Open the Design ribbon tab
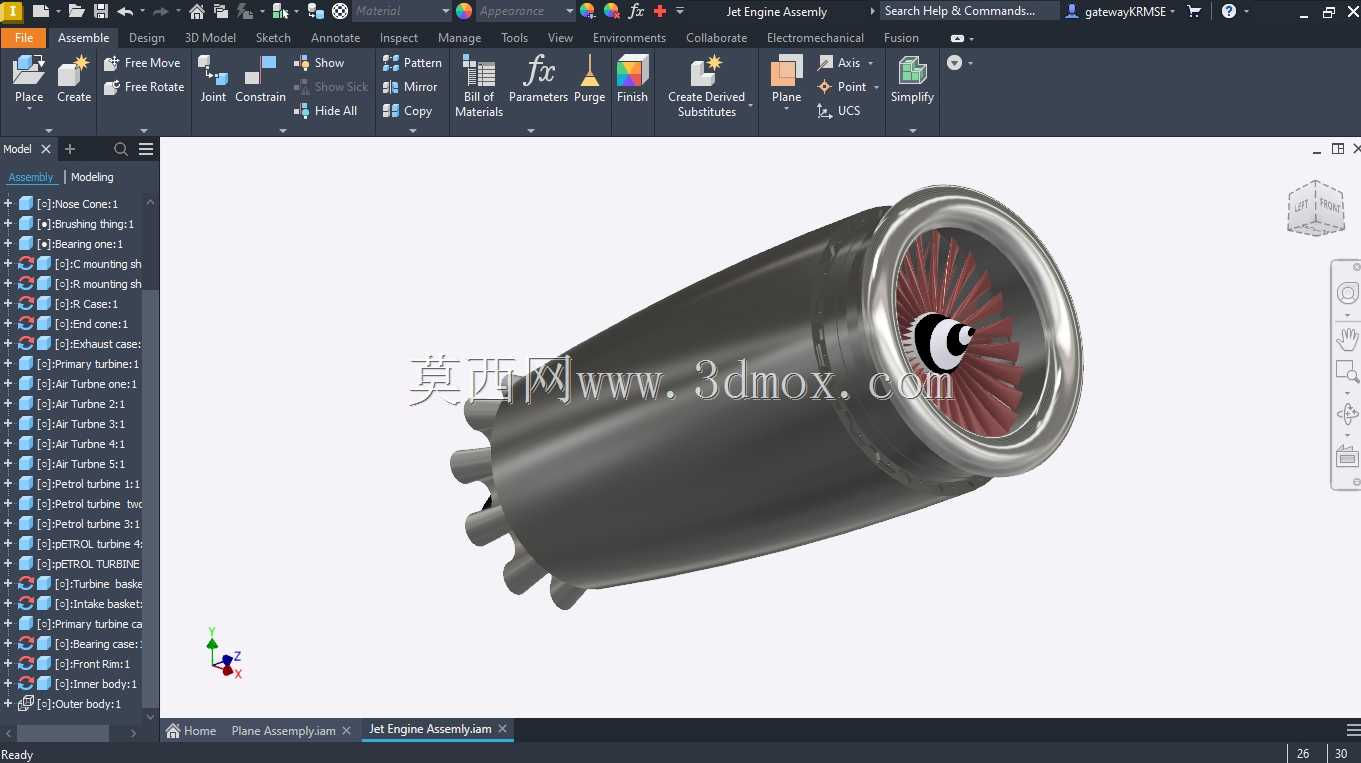This screenshot has height=763, width=1361. click(x=147, y=38)
